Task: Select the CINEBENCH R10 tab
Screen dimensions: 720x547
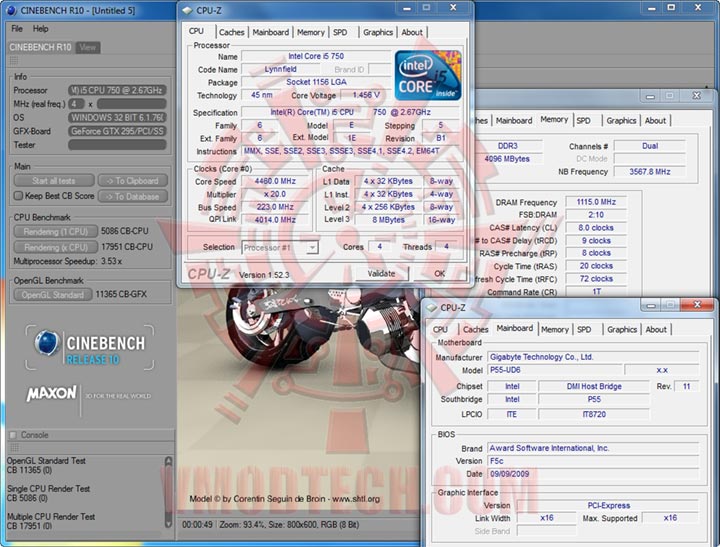Action: (x=40, y=47)
